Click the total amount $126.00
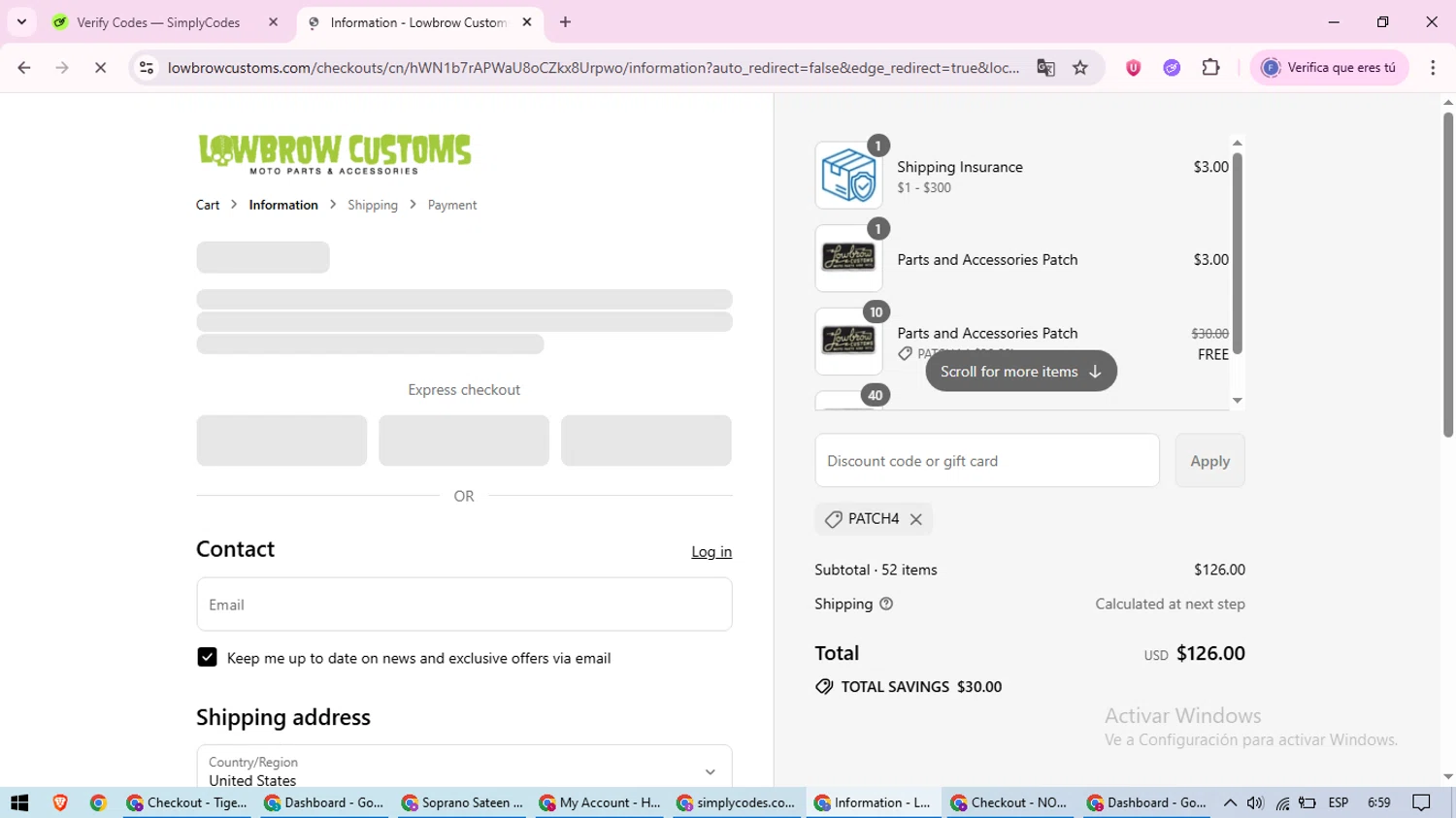 click(1210, 653)
